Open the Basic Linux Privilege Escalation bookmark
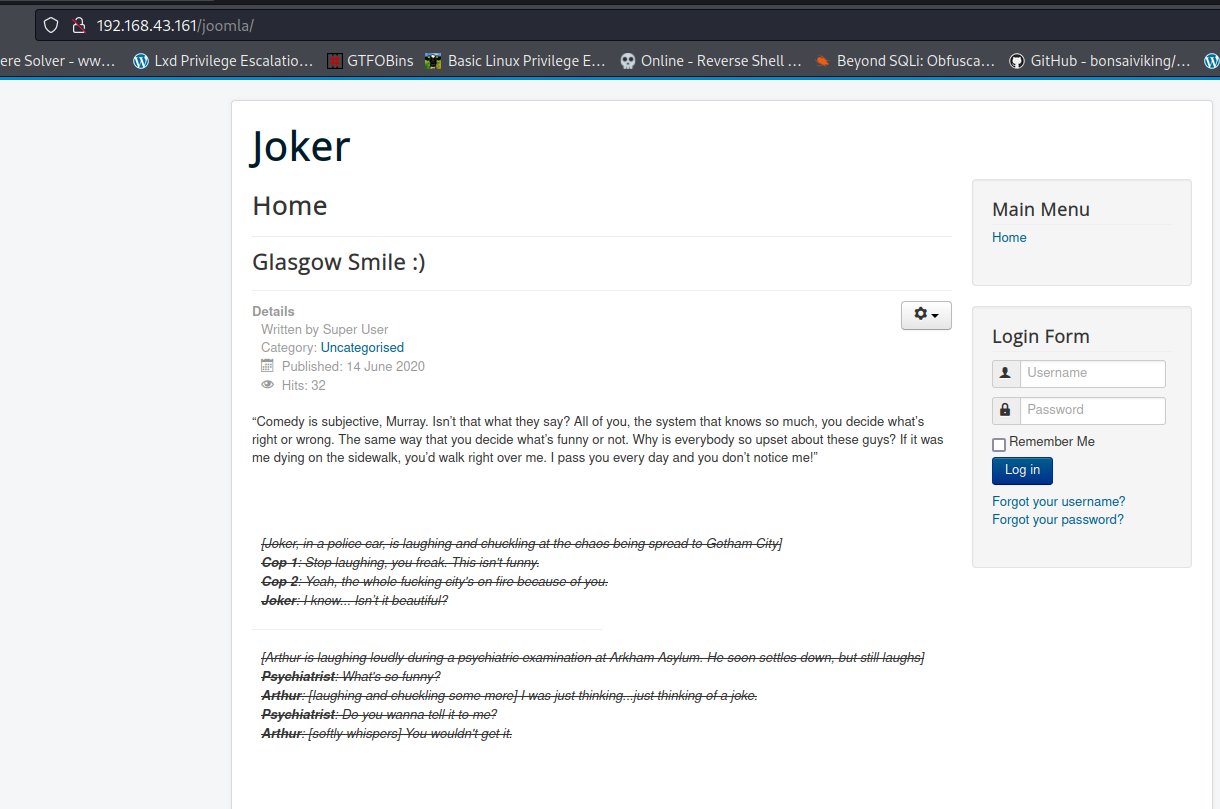This screenshot has height=809, width=1220. pyautogui.click(x=515, y=61)
